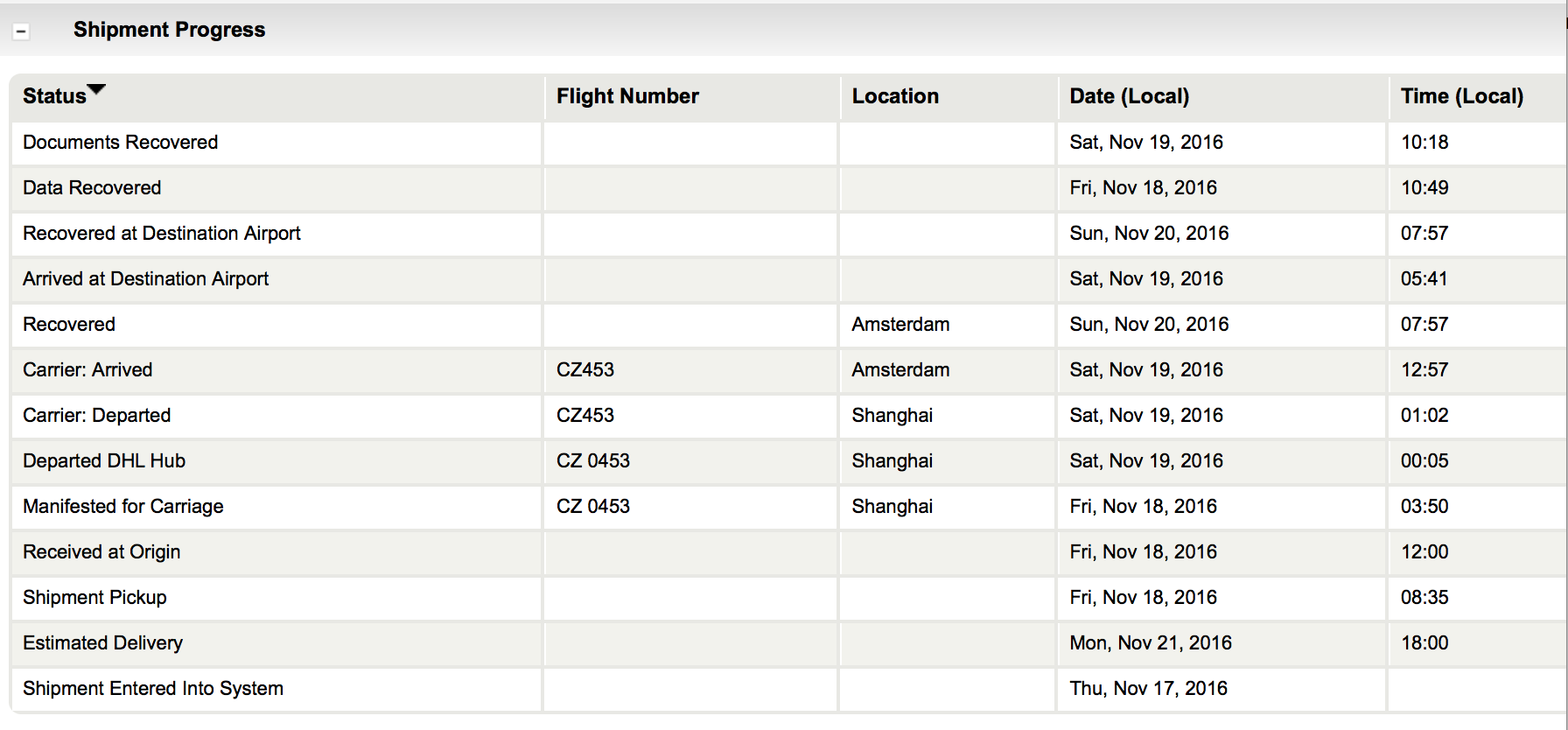The width and height of the screenshot is (1568, 730).
Task: Click CZ453 flight number in Carrier: Arrived row
Action: (585, 370)
